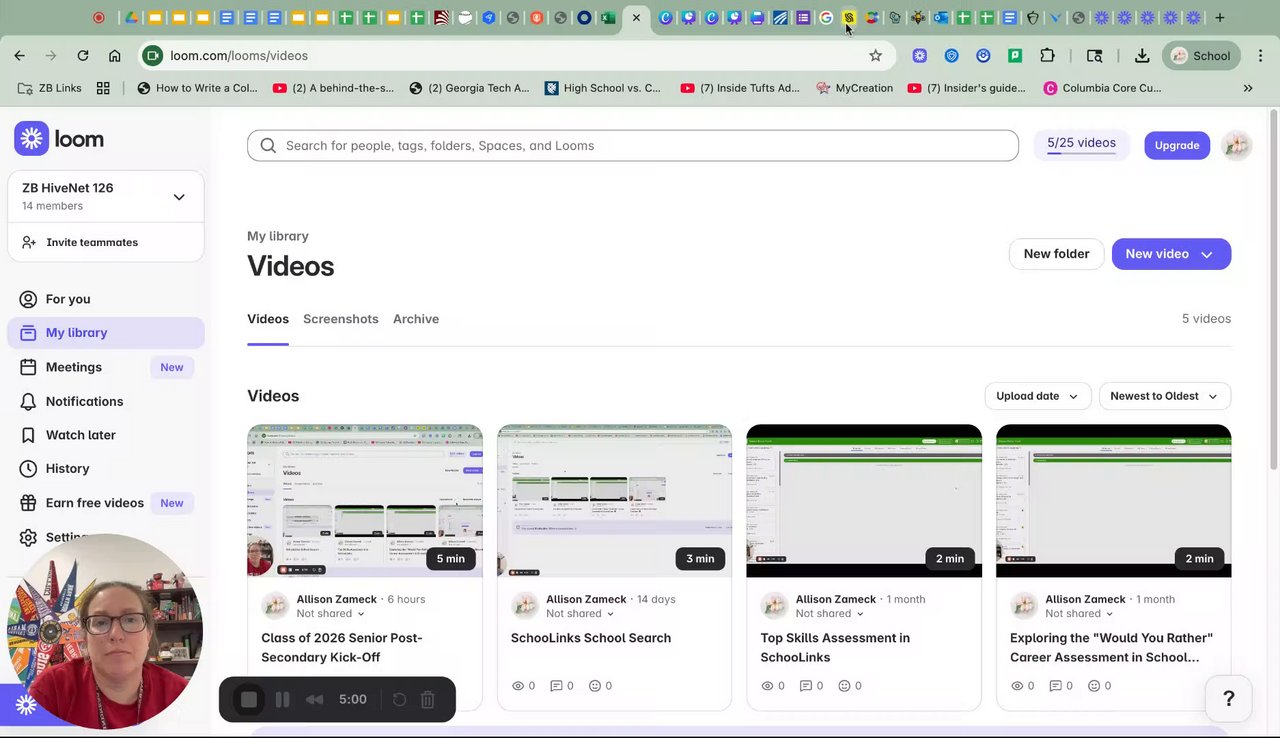Stop the recording with the stop button
Viewport: 1280px width, 738px height.
tap(249, 700)
